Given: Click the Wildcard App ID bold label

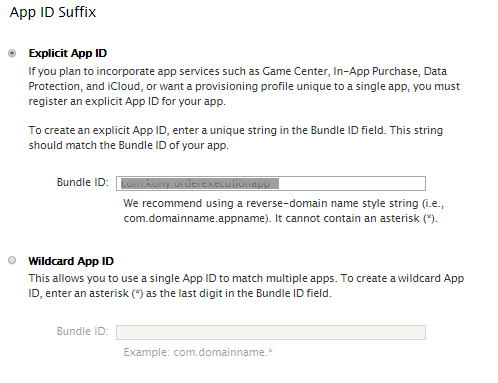Looking at the screenshot, I should [71, 261].
